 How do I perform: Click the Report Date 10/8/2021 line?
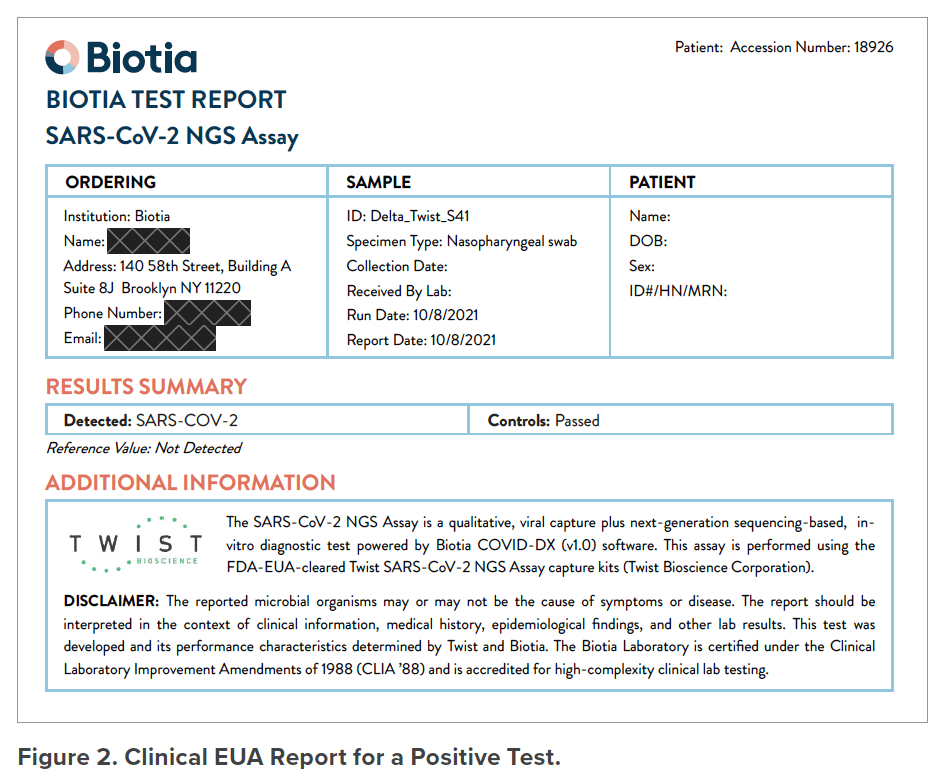point(421,339)
